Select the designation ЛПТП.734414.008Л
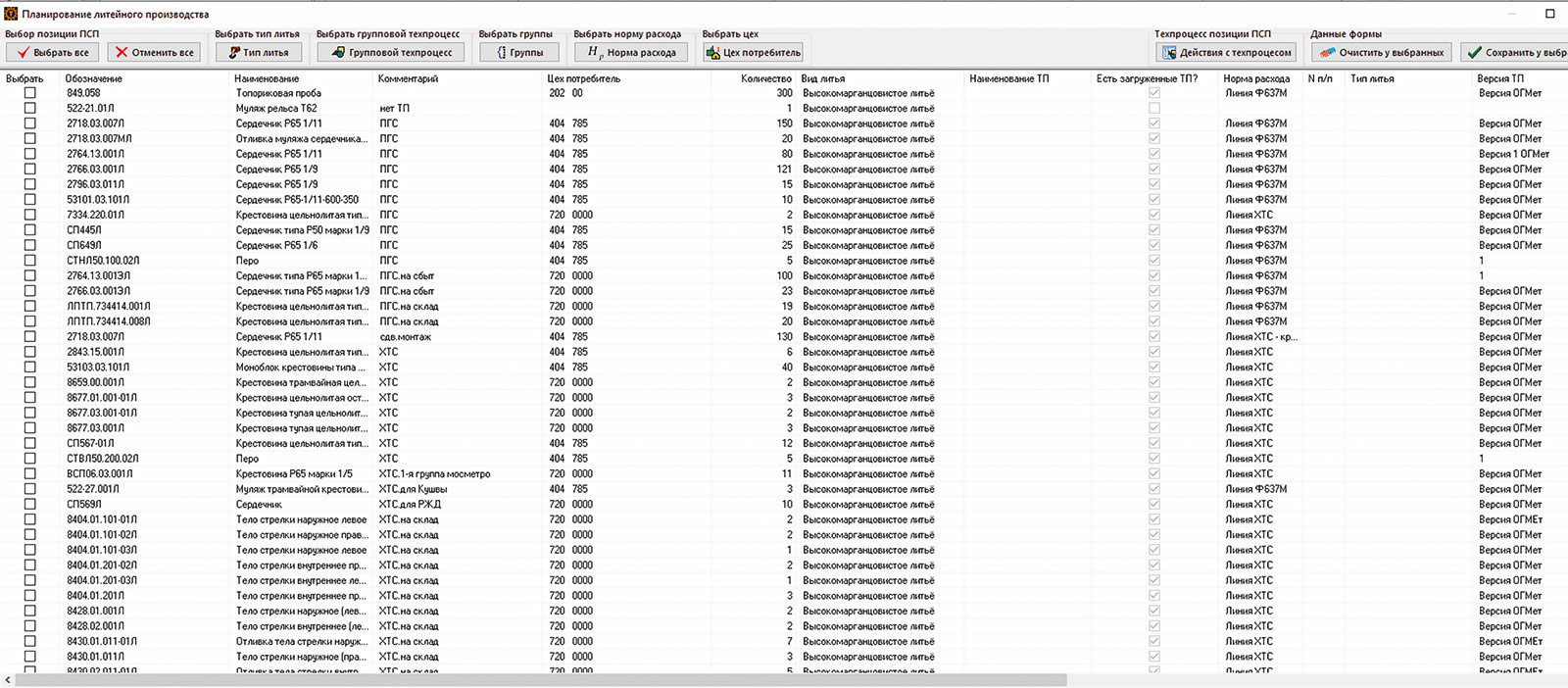 tap(108, 321)
